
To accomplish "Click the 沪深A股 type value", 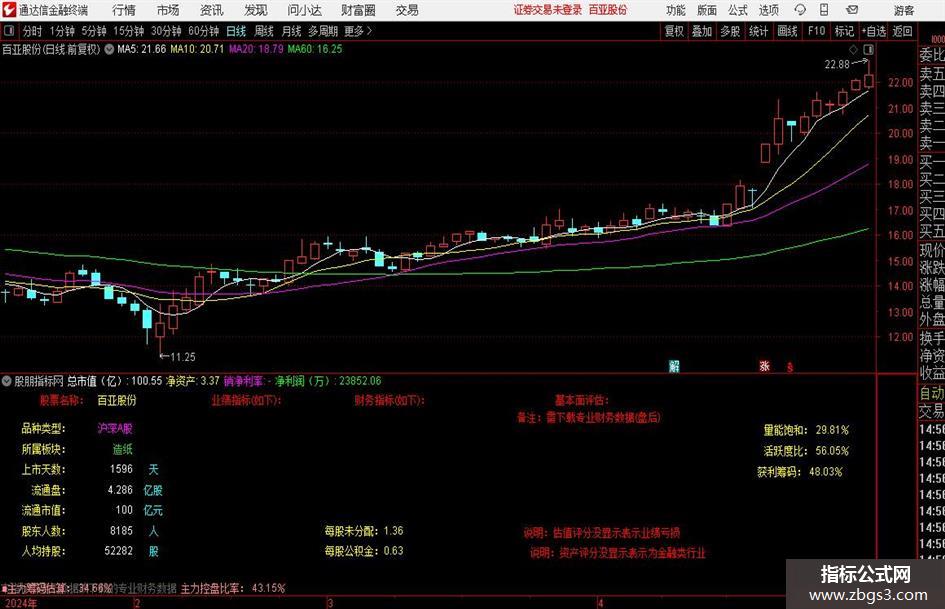I will pos(115,429).
